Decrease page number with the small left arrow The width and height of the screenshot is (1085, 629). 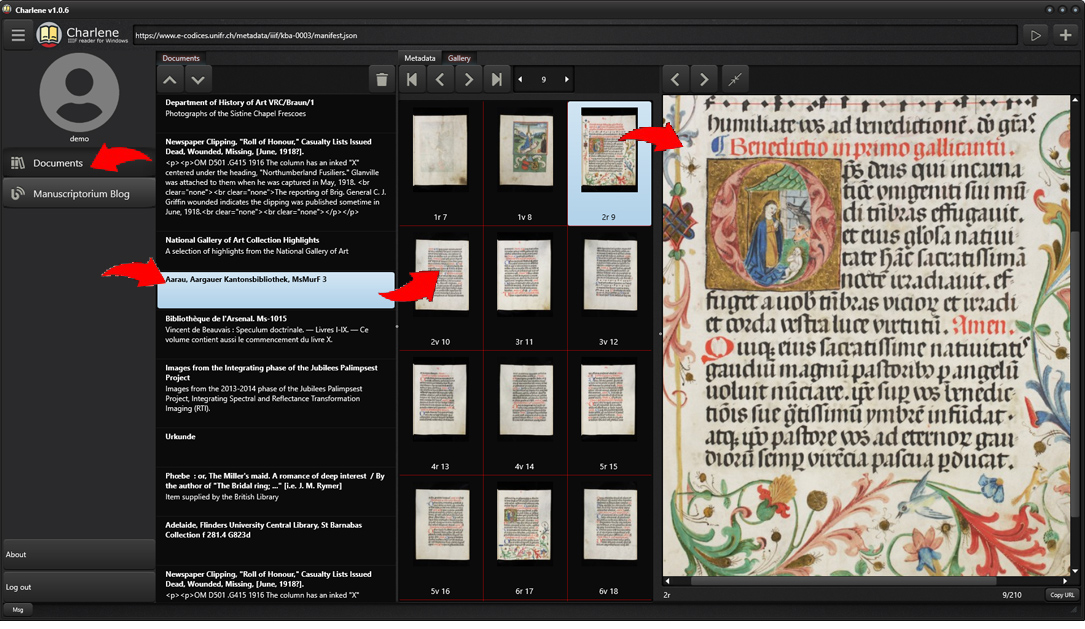520,80
